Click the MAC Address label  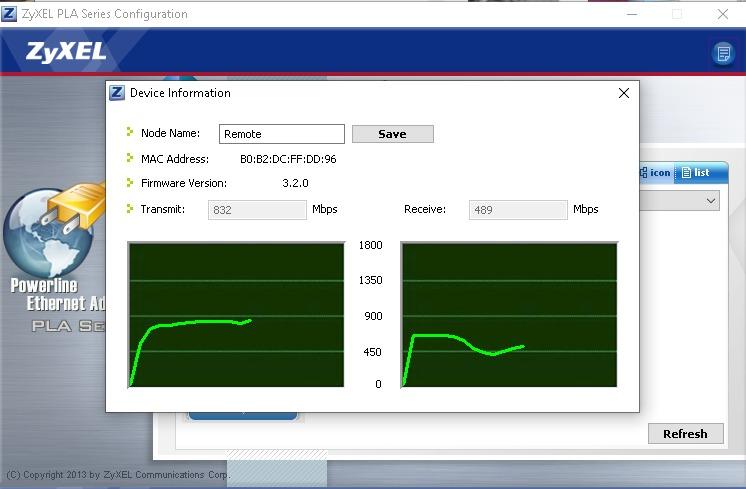pos(175,159)
